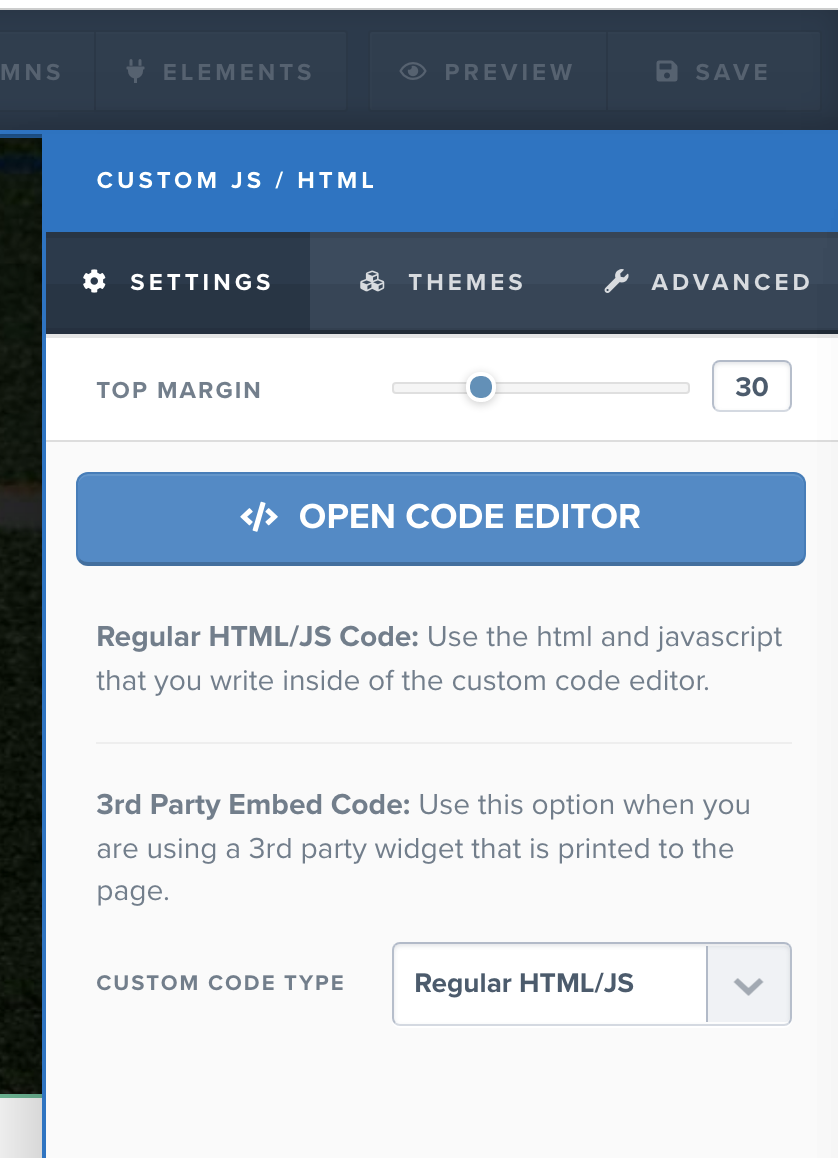
Task: Click the wrench icon on Advanced tab
Action: [x=617, y=282]
